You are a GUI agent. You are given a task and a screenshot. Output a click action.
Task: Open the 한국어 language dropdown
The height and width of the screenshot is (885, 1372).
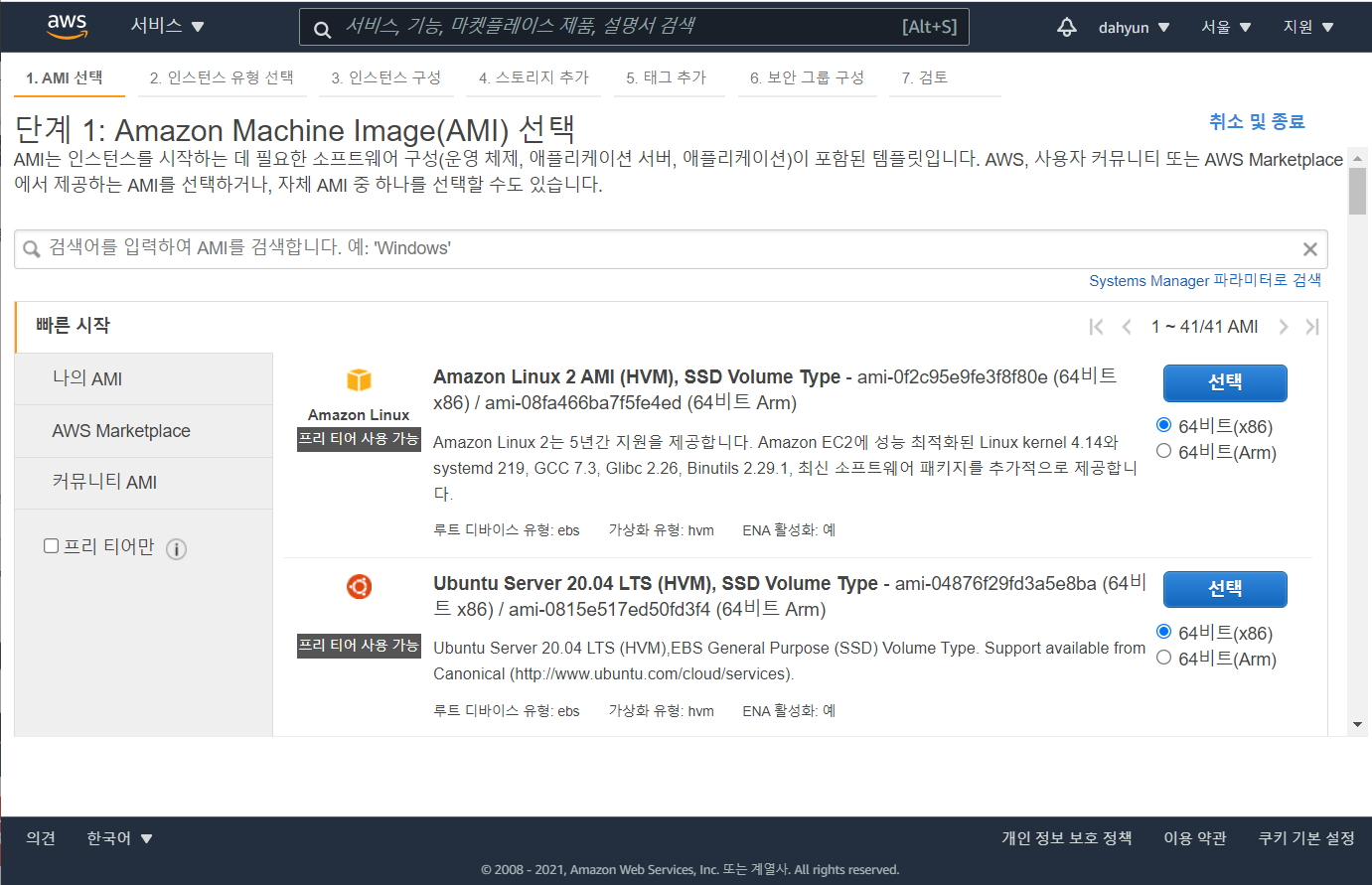coord(119,838)
